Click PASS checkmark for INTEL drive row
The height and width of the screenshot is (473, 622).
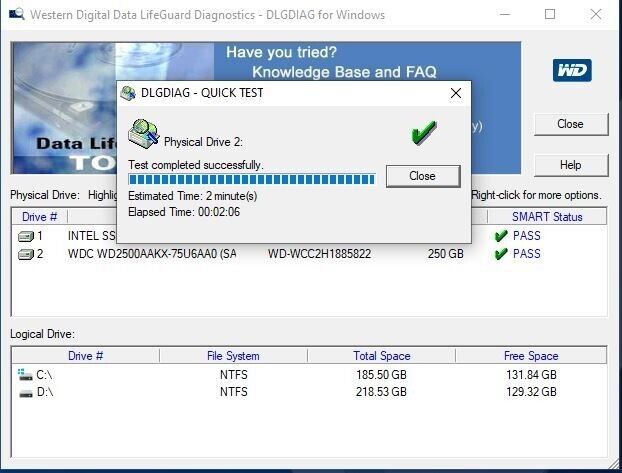501,236
